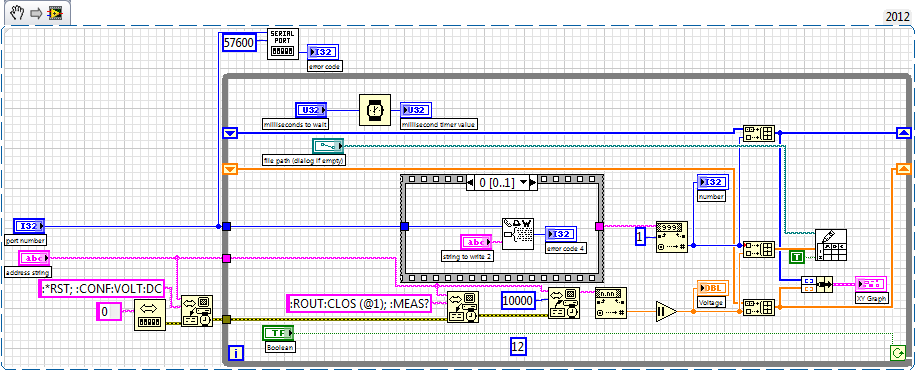Click the :ROUT:CLOS (@1); :MEAS? string constant
916x371 pixels.
(360, 304)
